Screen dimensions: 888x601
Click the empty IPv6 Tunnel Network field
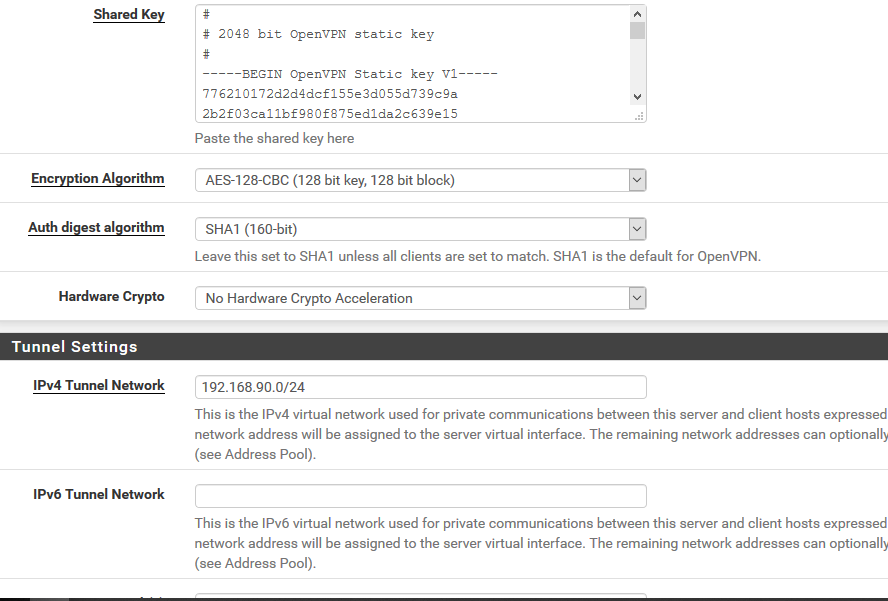[420, 496]
